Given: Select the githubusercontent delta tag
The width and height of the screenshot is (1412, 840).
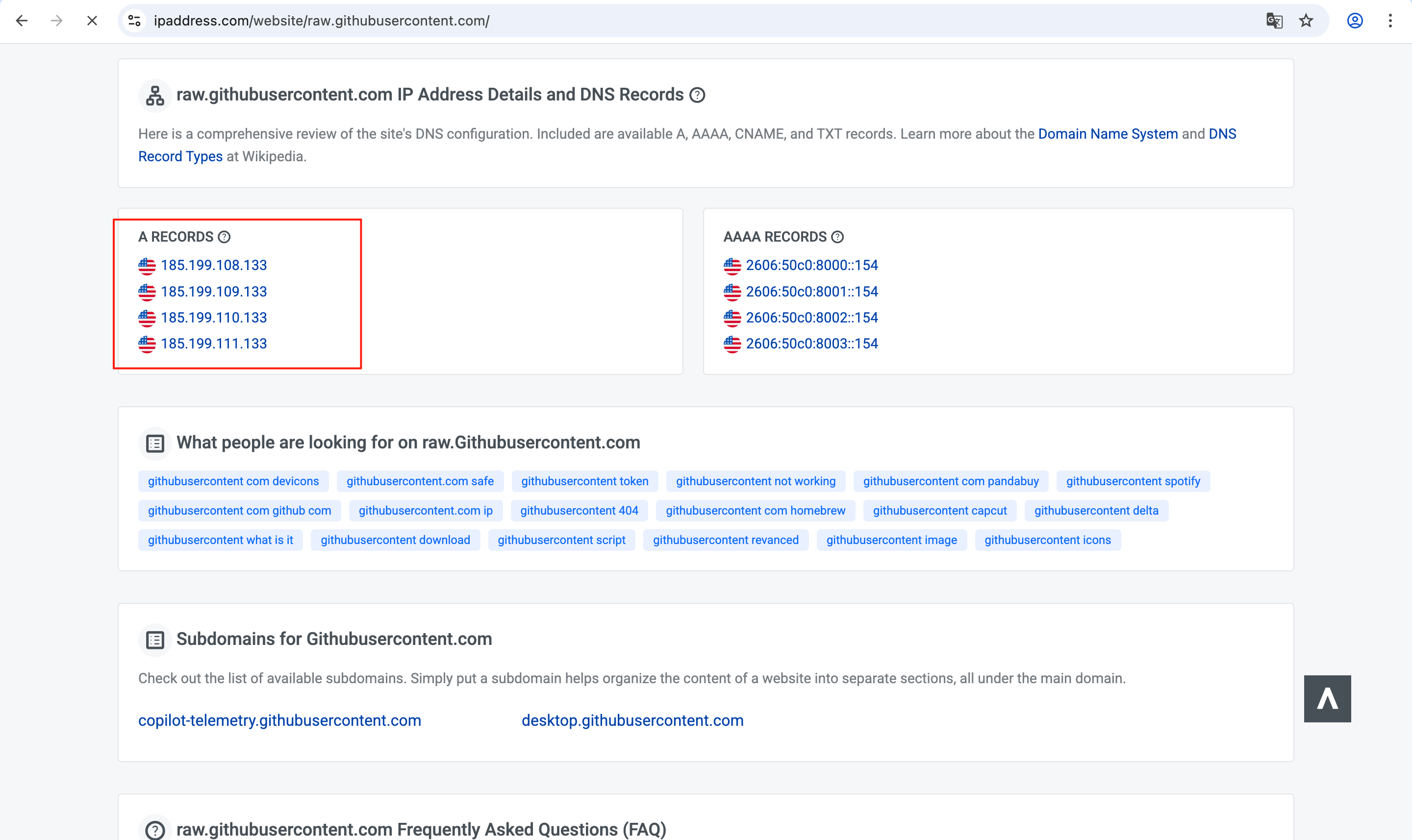Looking at the screenshot, I should pyautogui.click(x=1096, y=511).
